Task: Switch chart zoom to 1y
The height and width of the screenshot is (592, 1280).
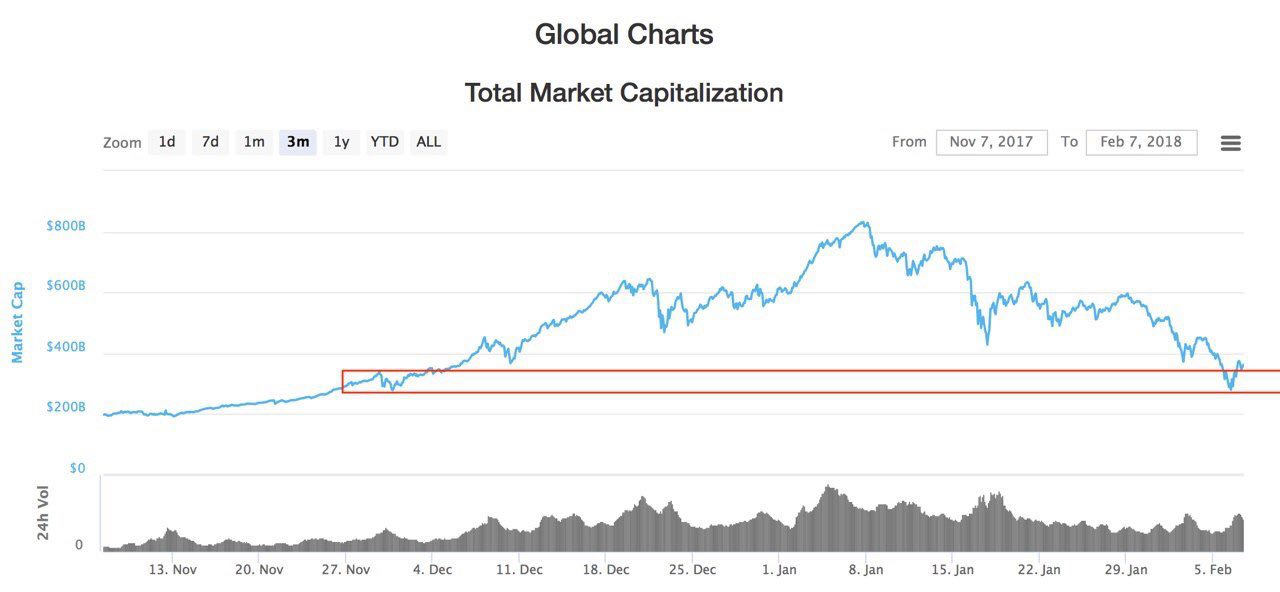Action: (341, 142)
